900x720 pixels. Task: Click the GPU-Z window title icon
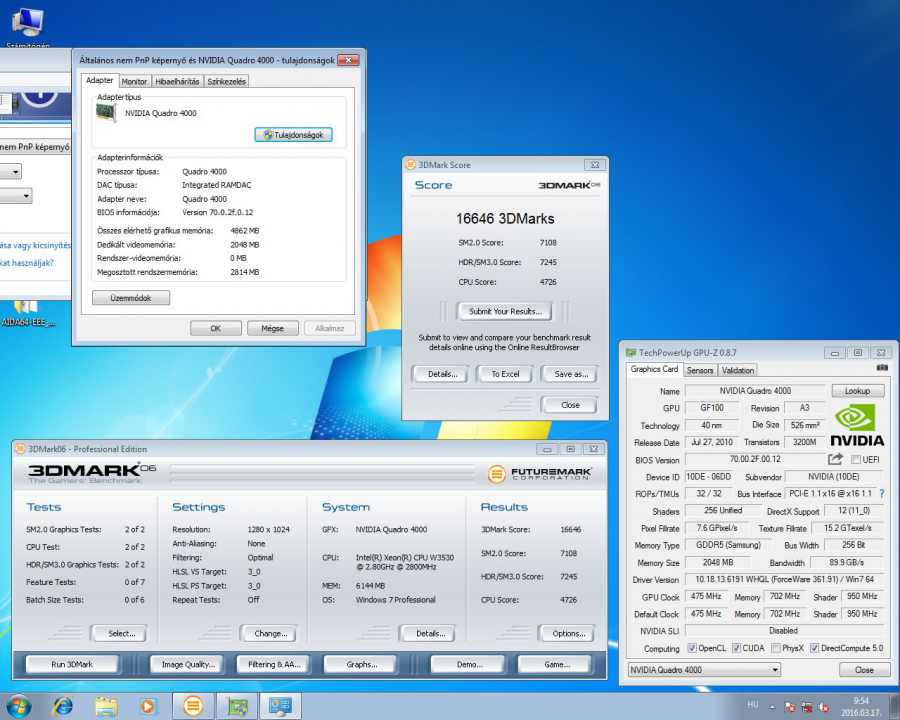point(631,353)
